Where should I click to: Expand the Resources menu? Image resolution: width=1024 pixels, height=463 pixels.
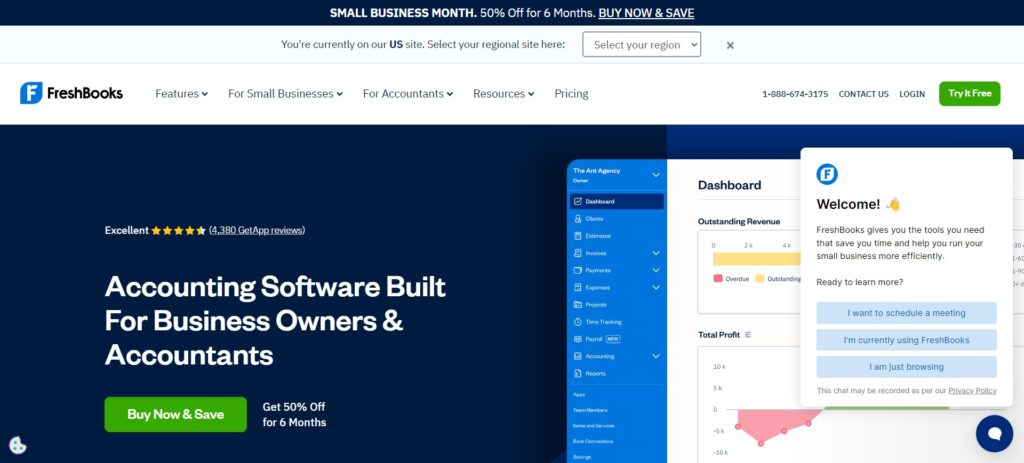pyautogui.click(x=504, y=93)
